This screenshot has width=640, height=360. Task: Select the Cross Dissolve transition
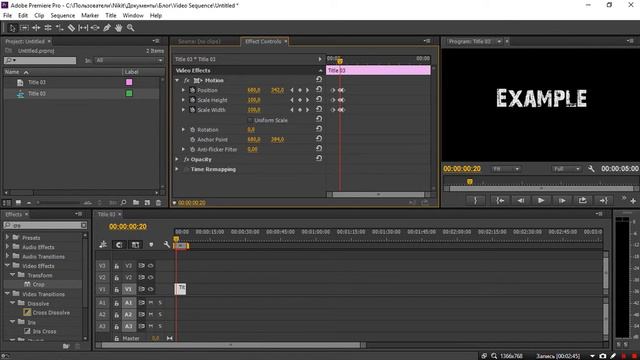tap(51, 313)
